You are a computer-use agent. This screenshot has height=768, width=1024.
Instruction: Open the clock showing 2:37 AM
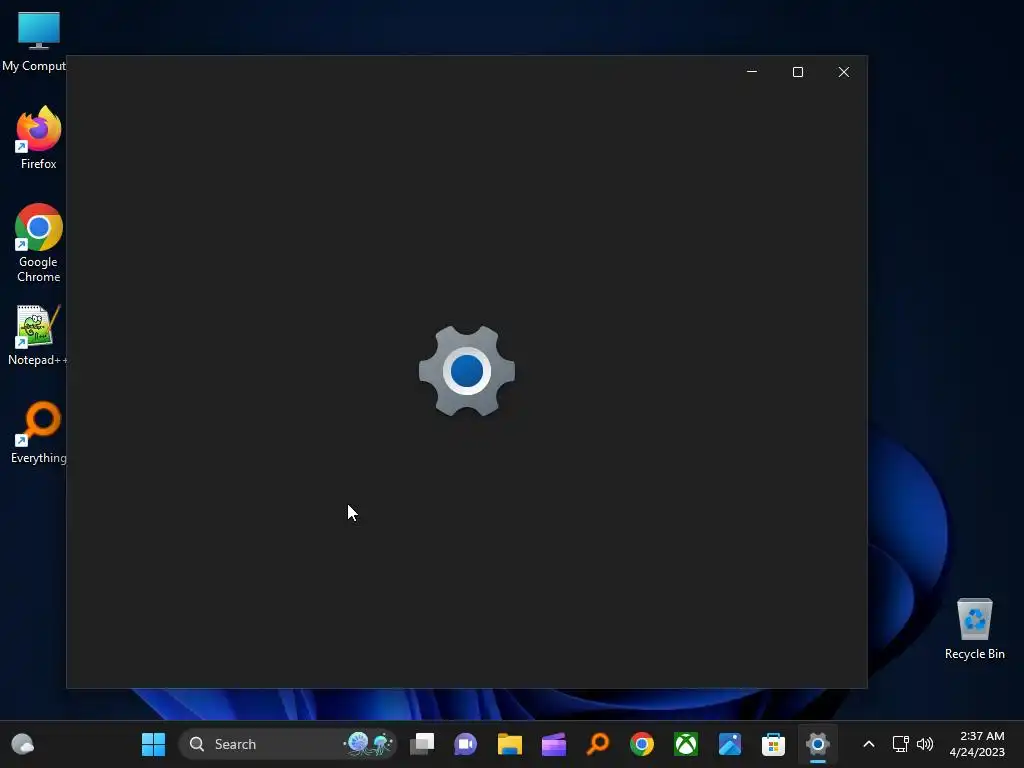click(977, 744)
